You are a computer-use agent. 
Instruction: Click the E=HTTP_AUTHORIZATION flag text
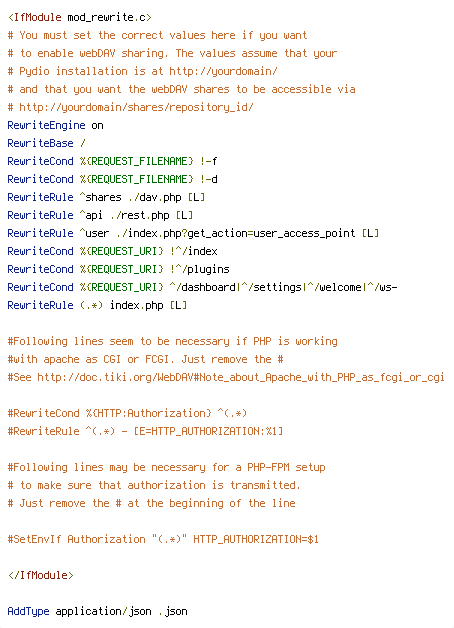208,431
